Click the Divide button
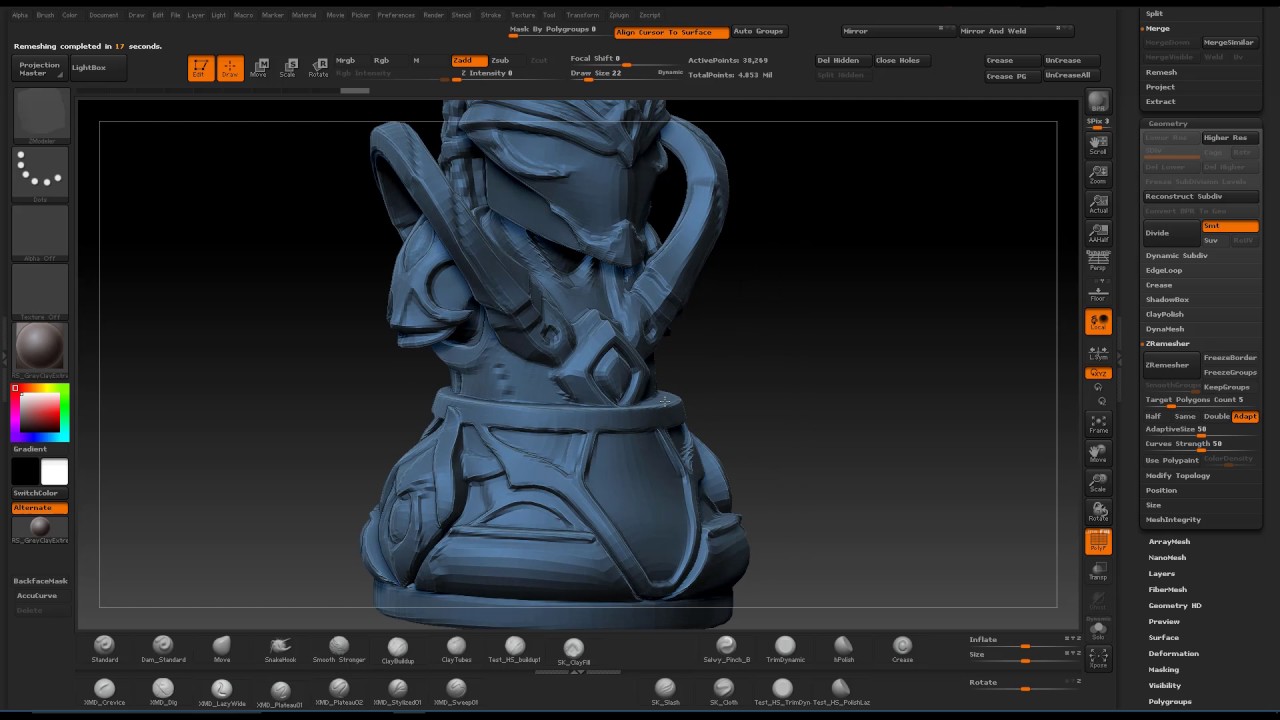Image resolution: width=1280 pixels, height=720 pixels. tap(1171, 233)
